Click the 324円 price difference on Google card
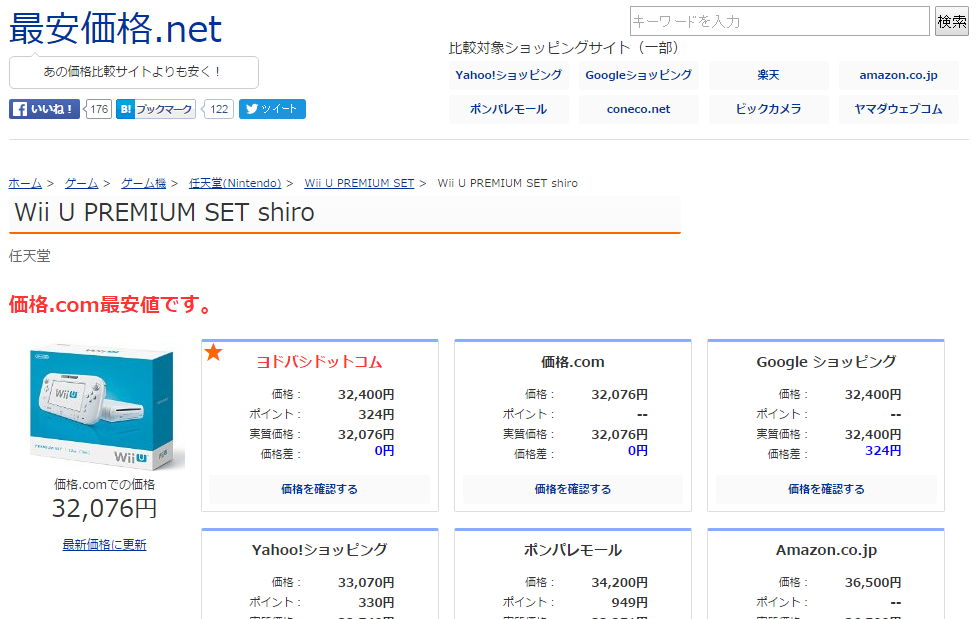The image size is (978, 619). click(x=883, y=451)
